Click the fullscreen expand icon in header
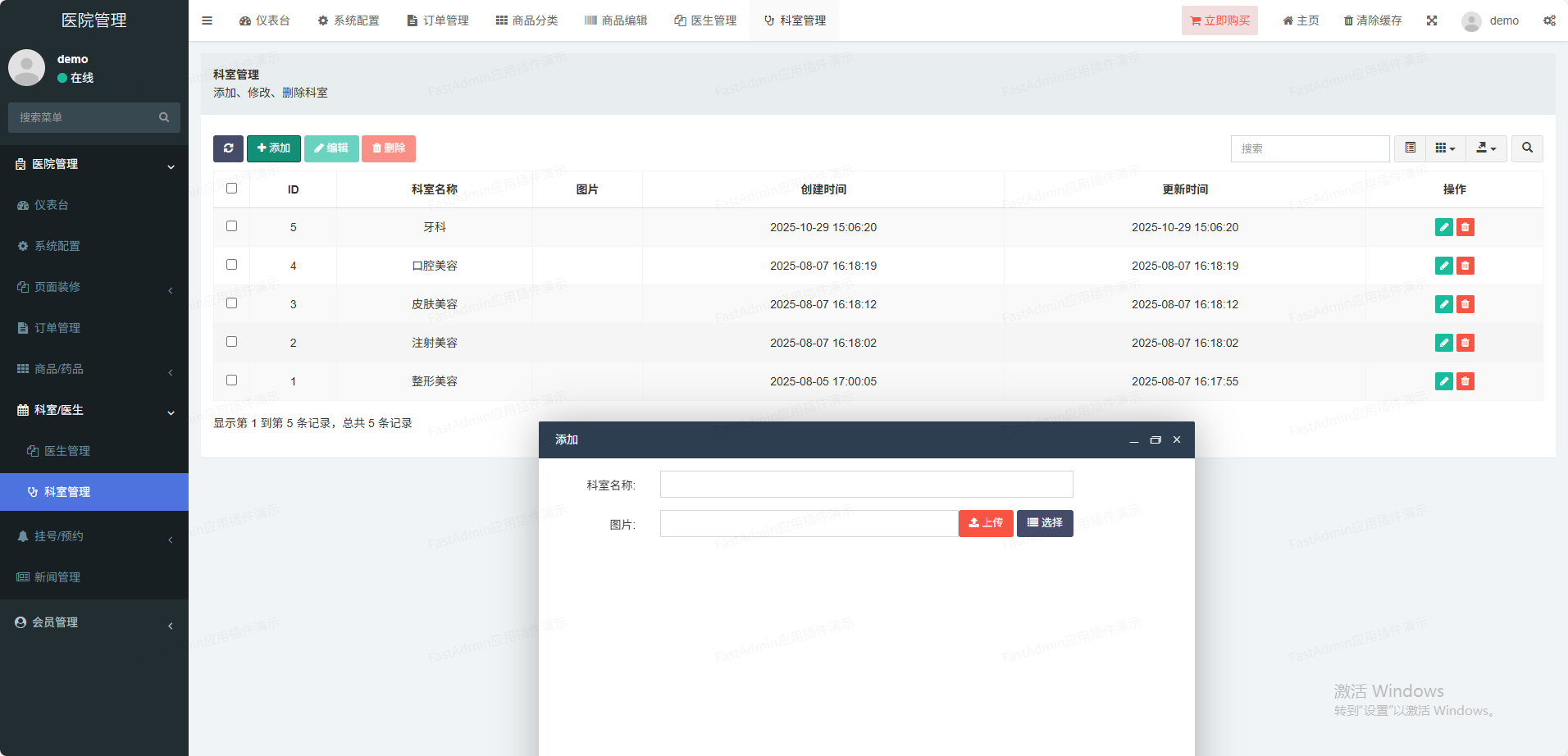 click(x=1432, y=20)
